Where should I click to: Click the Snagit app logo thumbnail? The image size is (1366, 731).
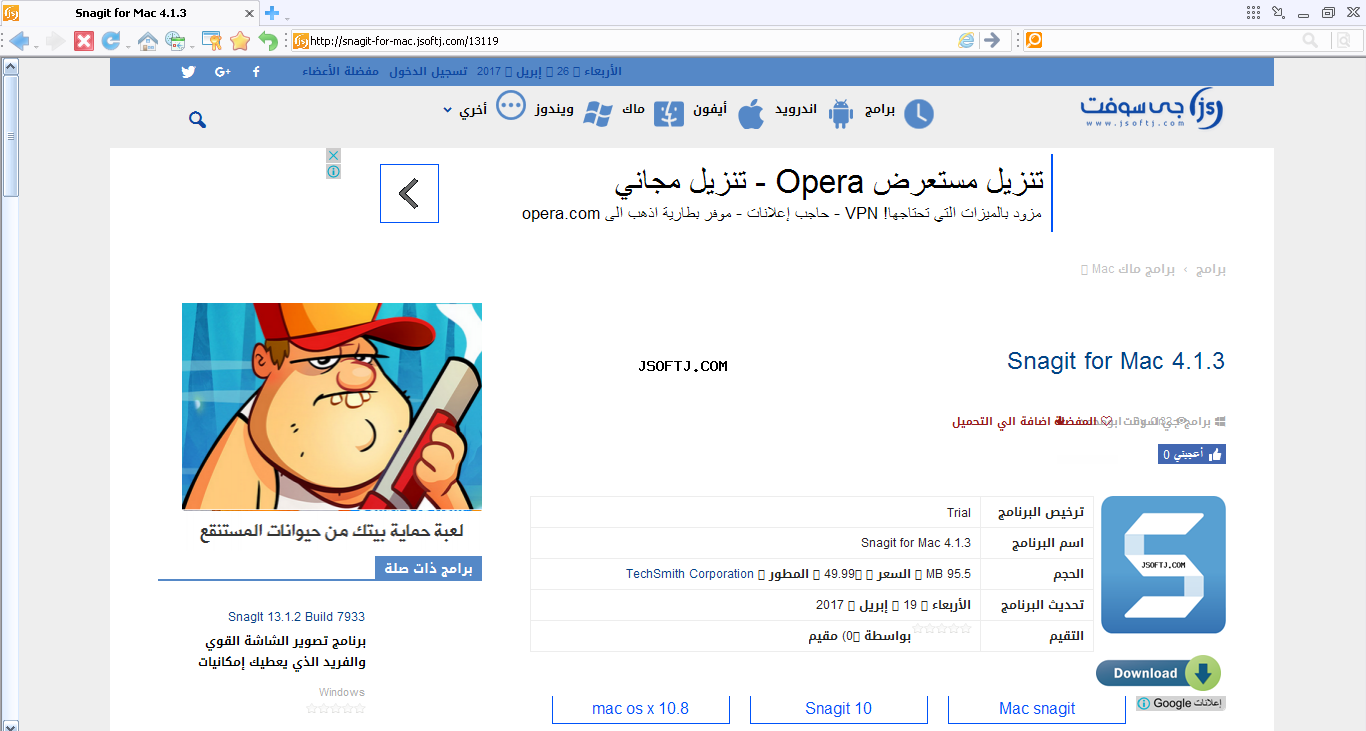coord(1163,565)
